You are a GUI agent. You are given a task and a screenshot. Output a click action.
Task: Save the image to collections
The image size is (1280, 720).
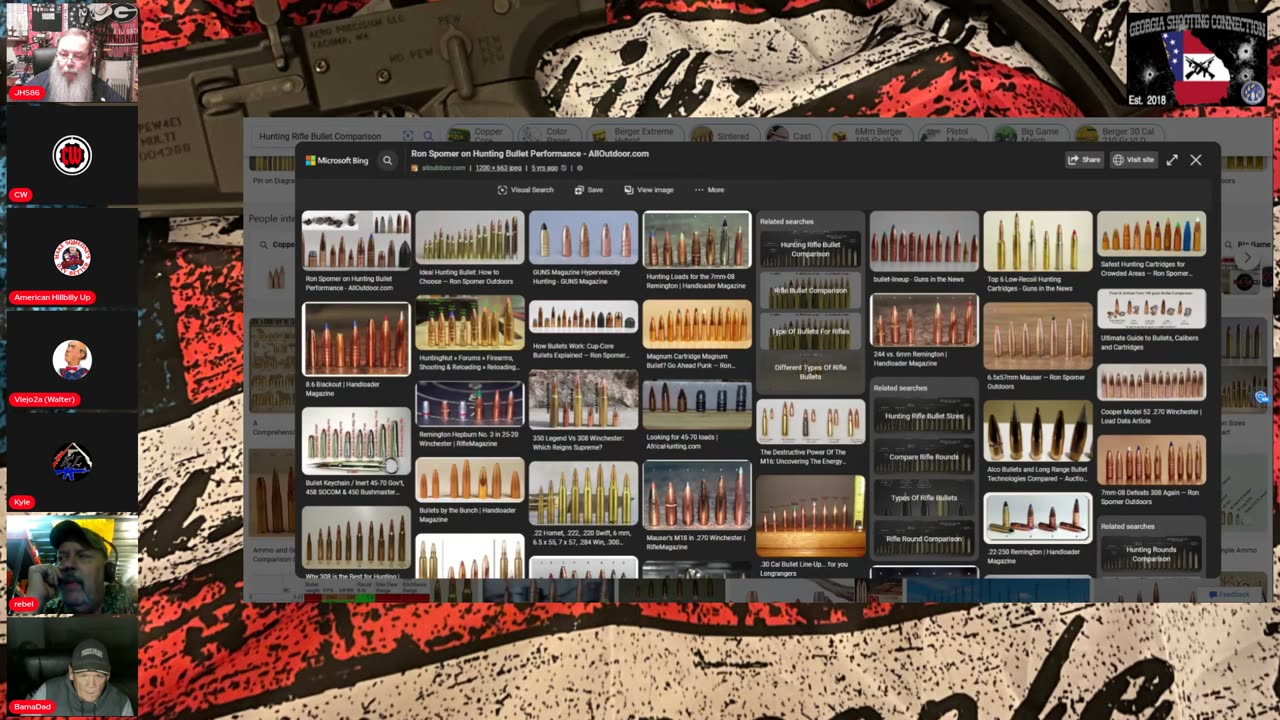pyautogui.click(x=589, y=190)
